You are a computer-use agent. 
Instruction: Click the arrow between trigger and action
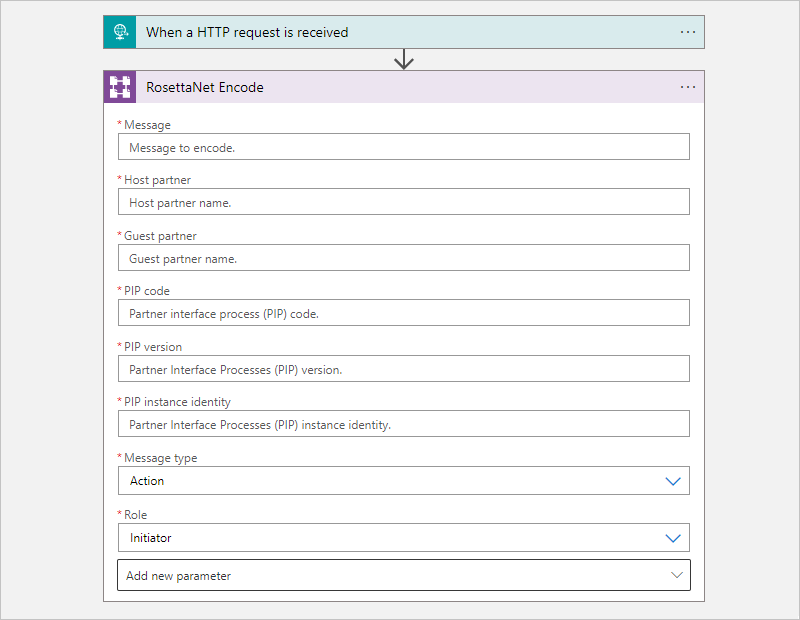pos(404,60)
